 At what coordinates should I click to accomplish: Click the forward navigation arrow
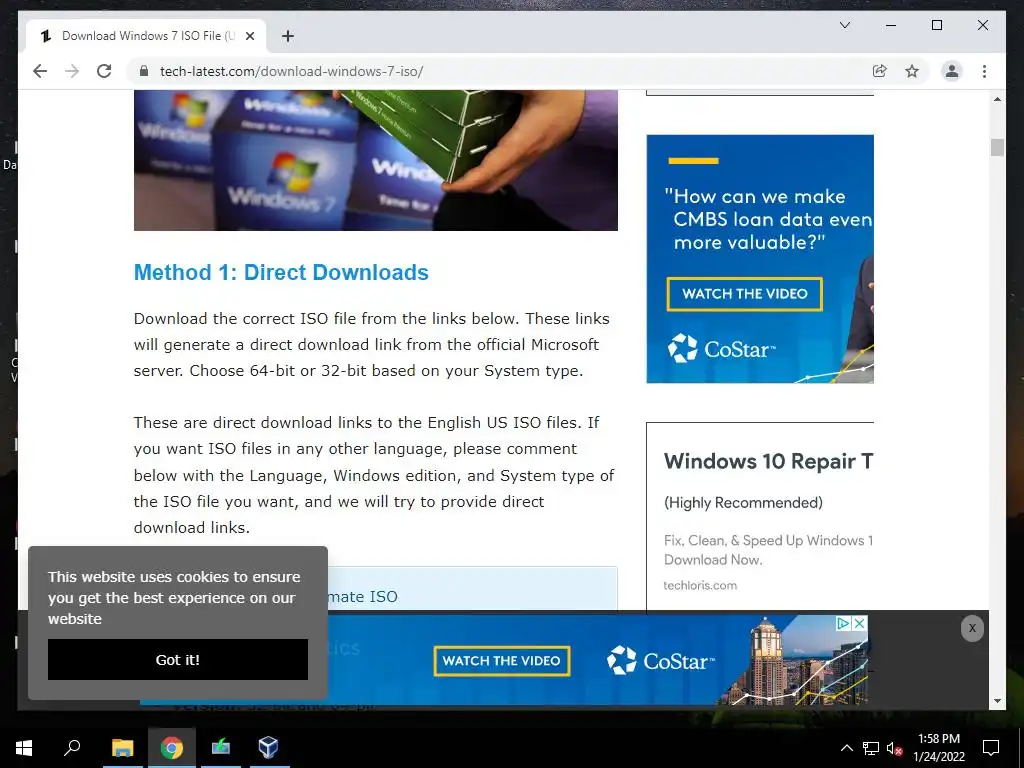(72, 71)
